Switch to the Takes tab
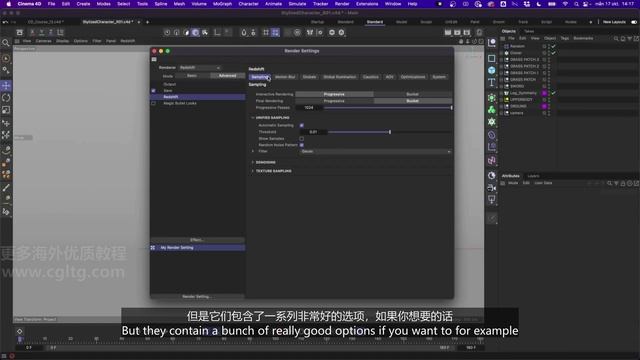Screen dimensions: 640x360 click(x=529, y=31)
